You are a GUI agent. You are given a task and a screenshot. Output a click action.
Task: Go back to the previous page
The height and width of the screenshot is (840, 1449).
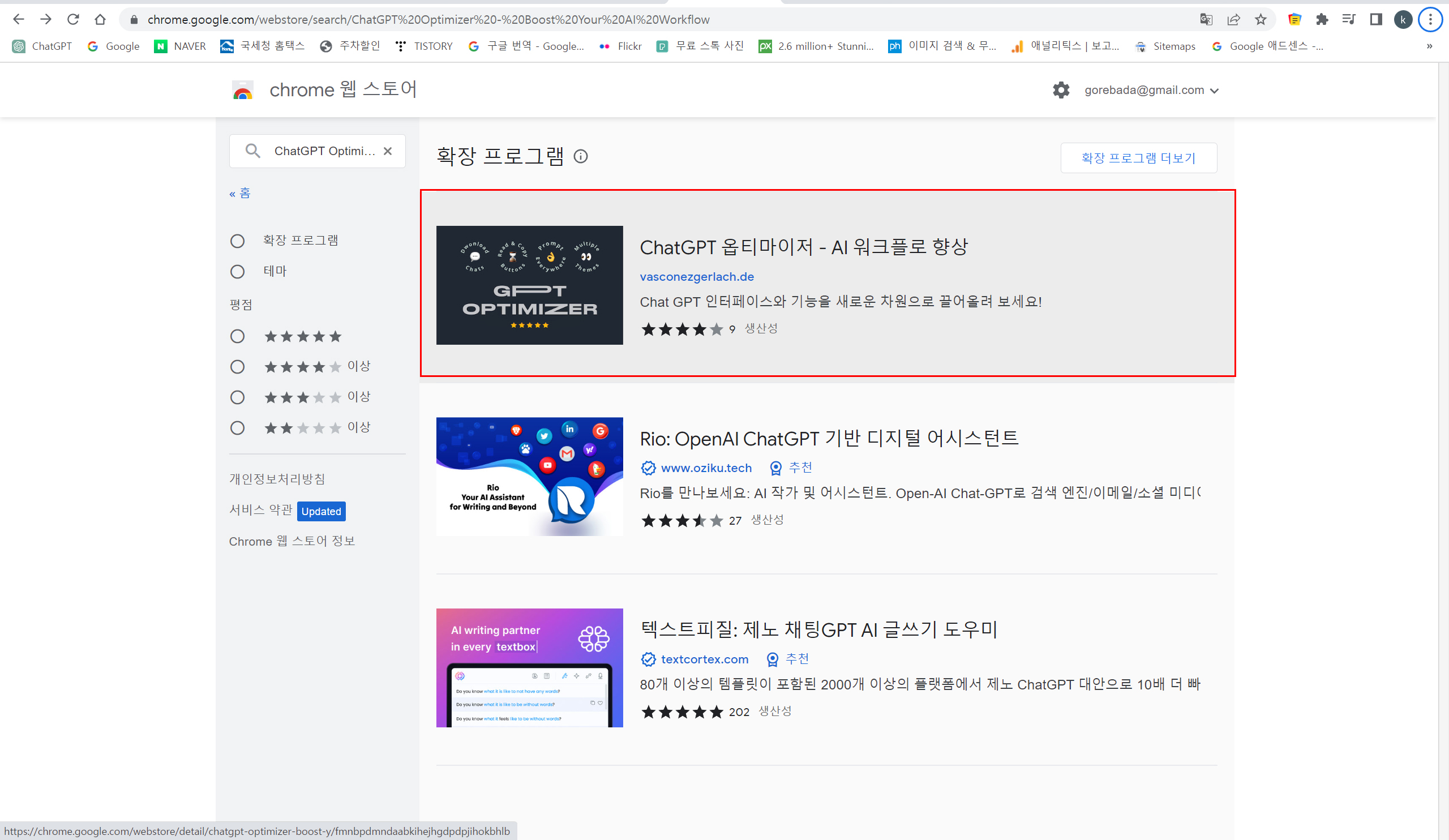(x=19, y=20)
